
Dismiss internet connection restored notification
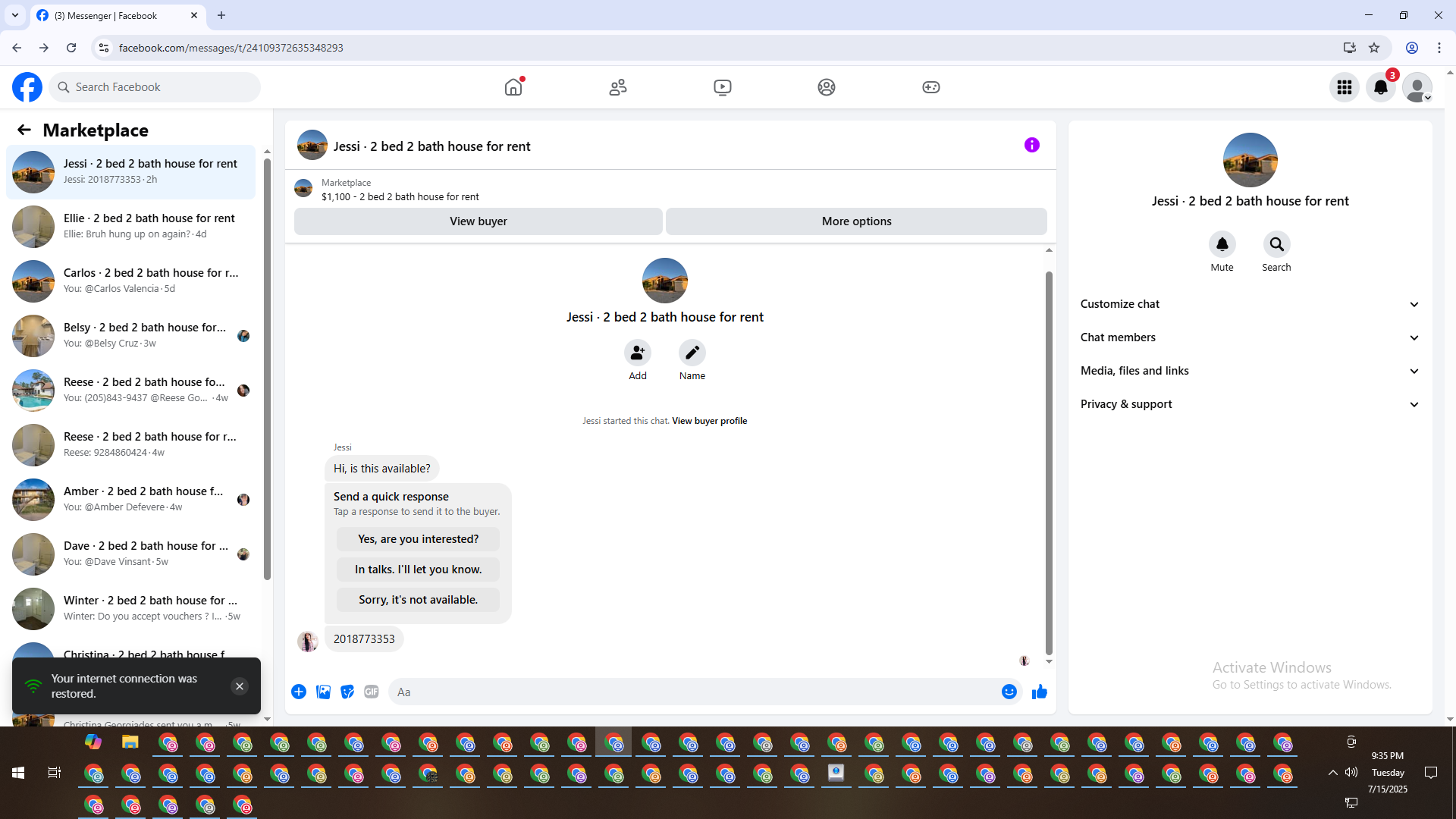tap(239, 686)
